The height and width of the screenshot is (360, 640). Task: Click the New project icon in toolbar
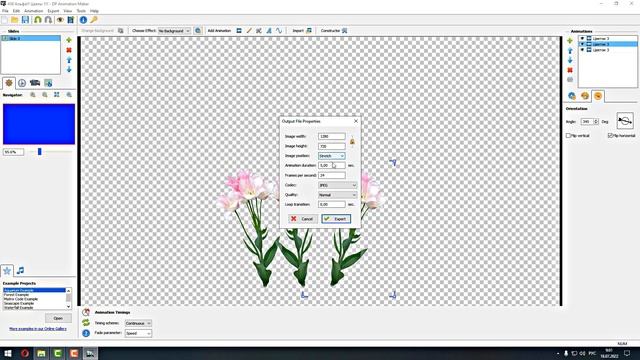coord(4,20)
